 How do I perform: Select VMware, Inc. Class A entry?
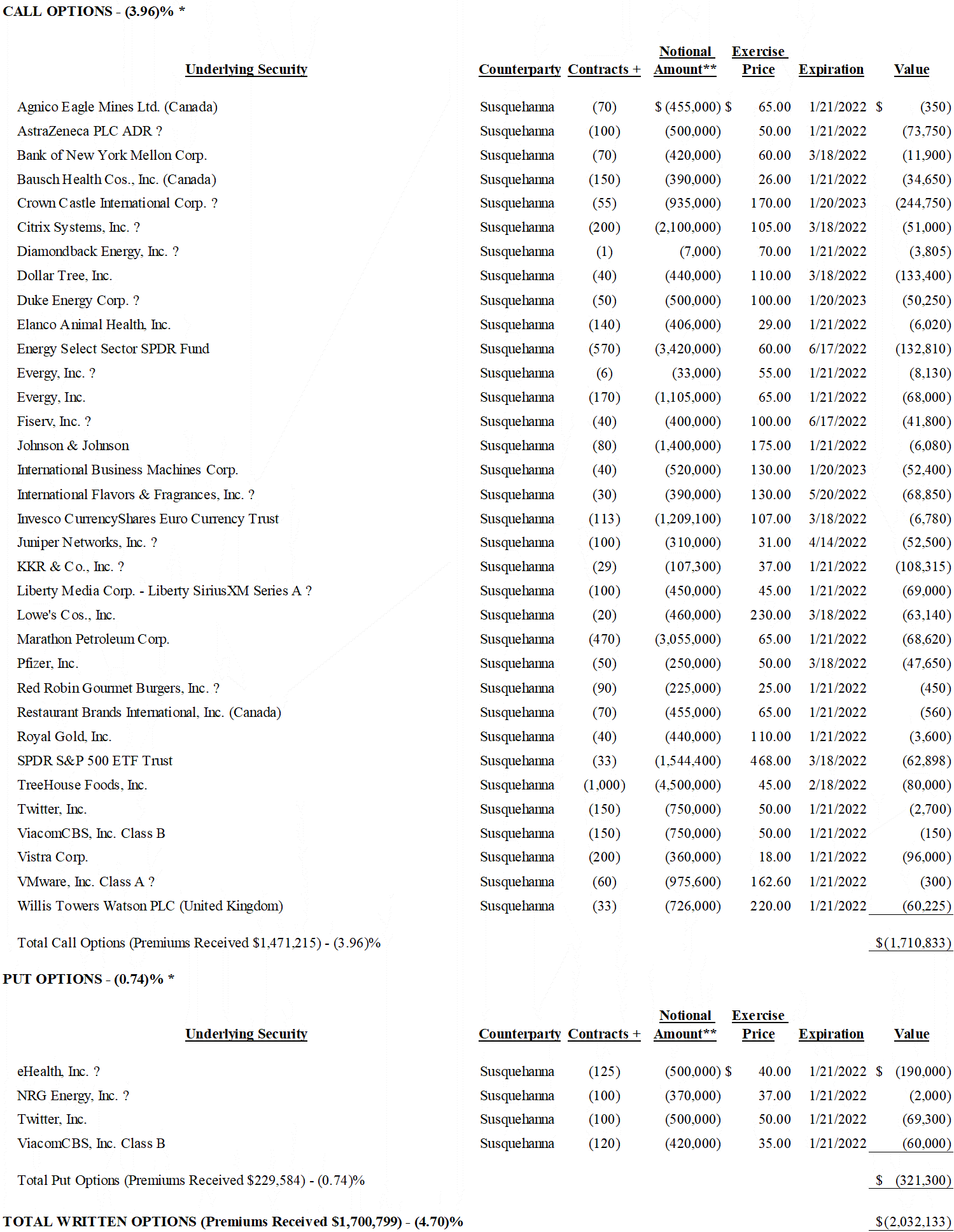click(86, 882)
